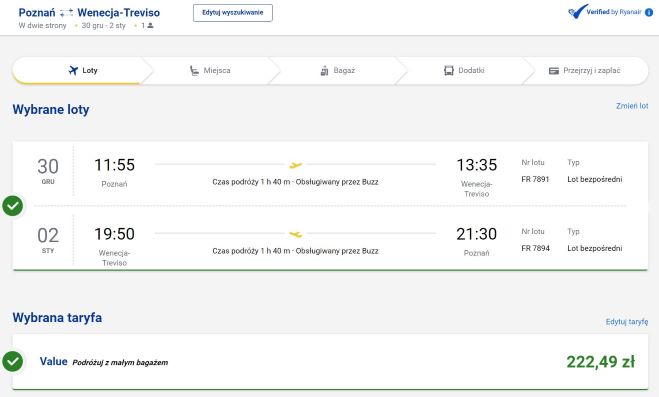Image resolution: width=659 pixels, height=397 pixels.
Task: Open the Bagaż step tab
Action: click(x=337, y=71)
